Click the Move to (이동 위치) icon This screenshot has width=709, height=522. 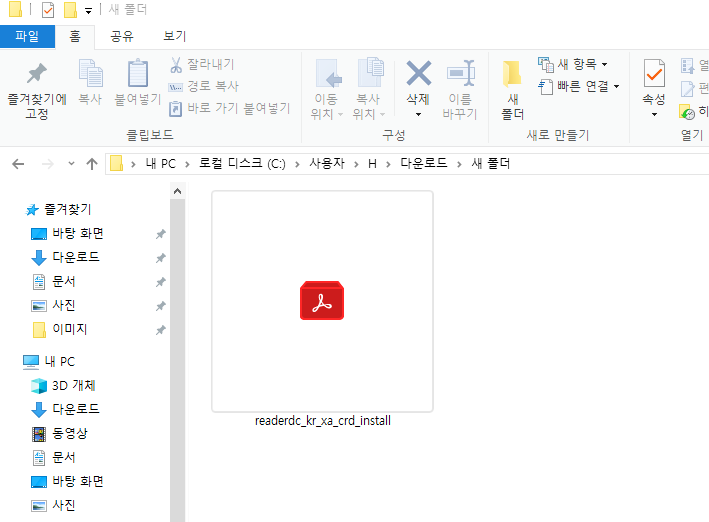click(x=328, y=73)
